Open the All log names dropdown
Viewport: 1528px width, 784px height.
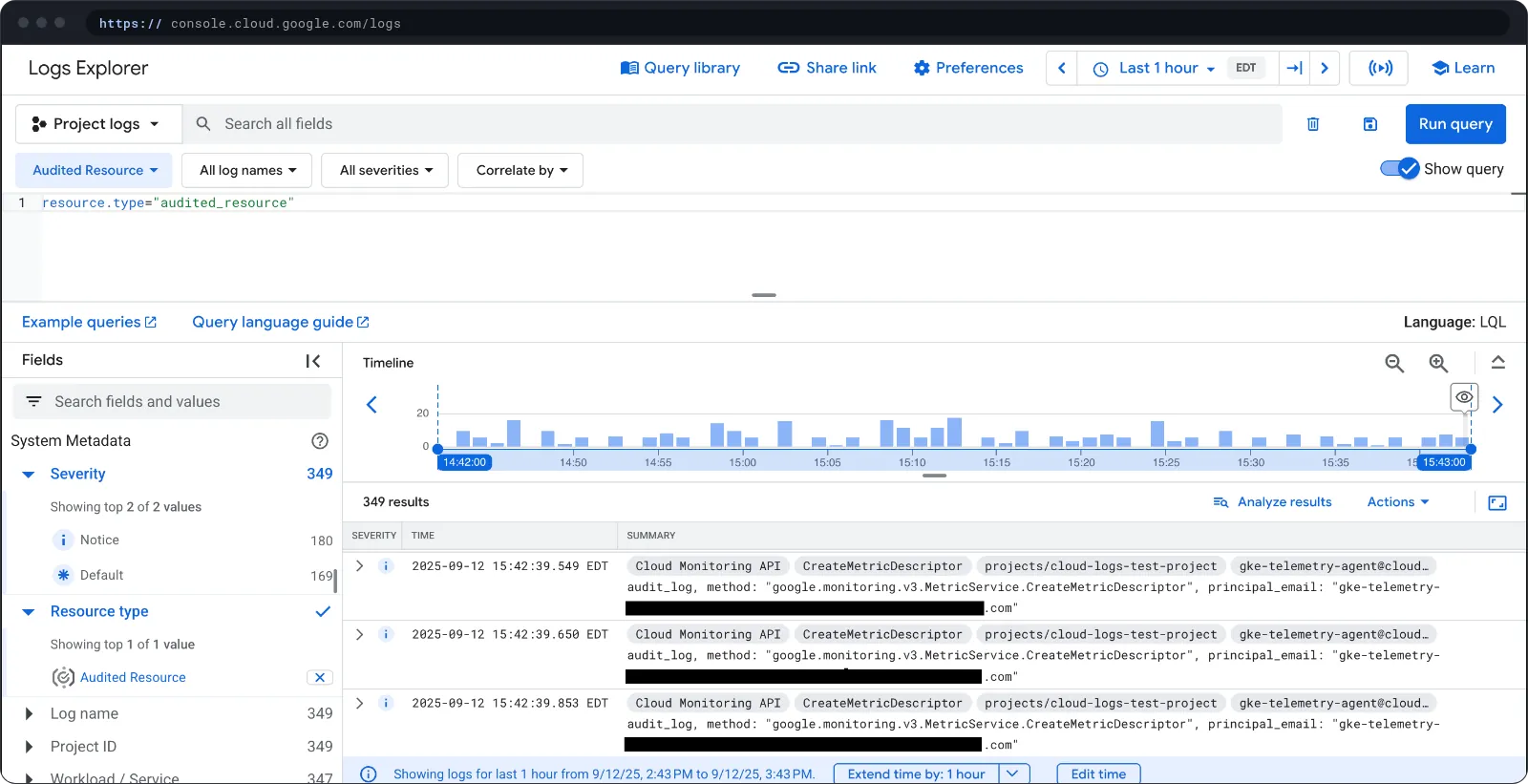click(x=248, y=170)
